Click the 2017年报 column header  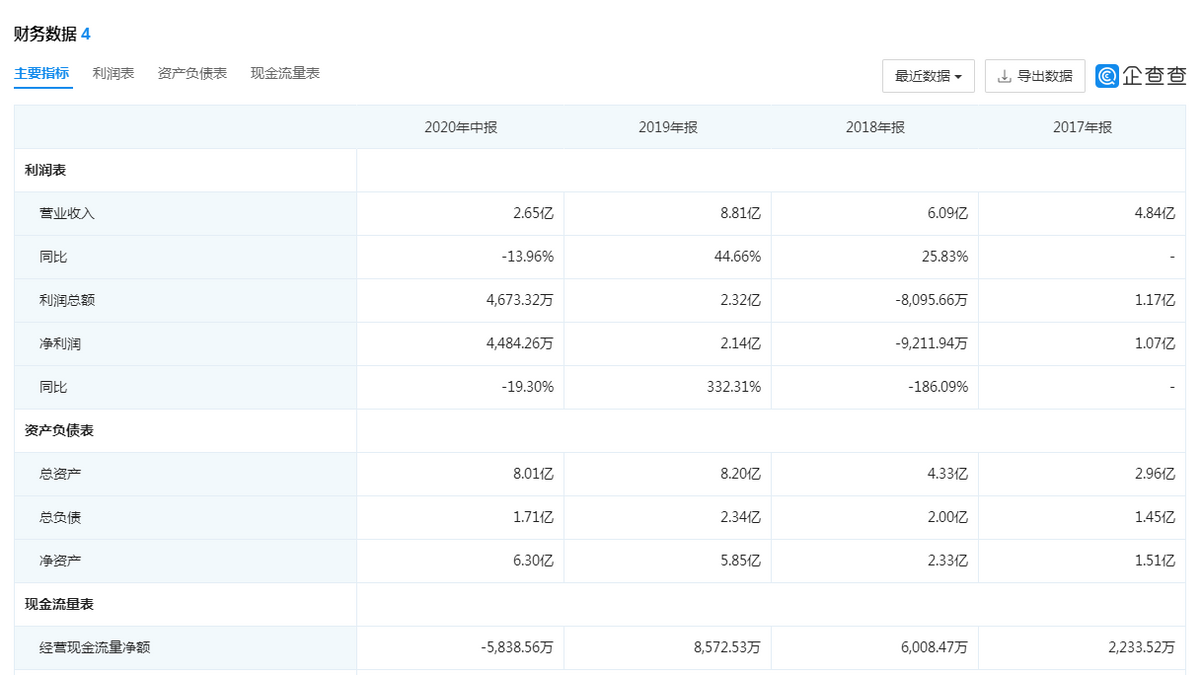click(x=1082, y=127)
